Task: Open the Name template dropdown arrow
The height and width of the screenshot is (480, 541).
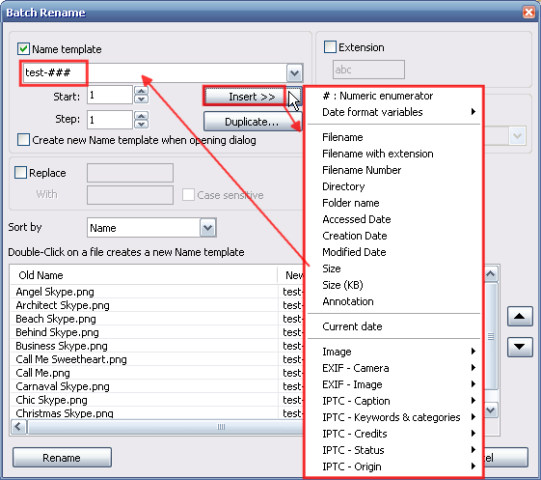Action: point(294,73)
